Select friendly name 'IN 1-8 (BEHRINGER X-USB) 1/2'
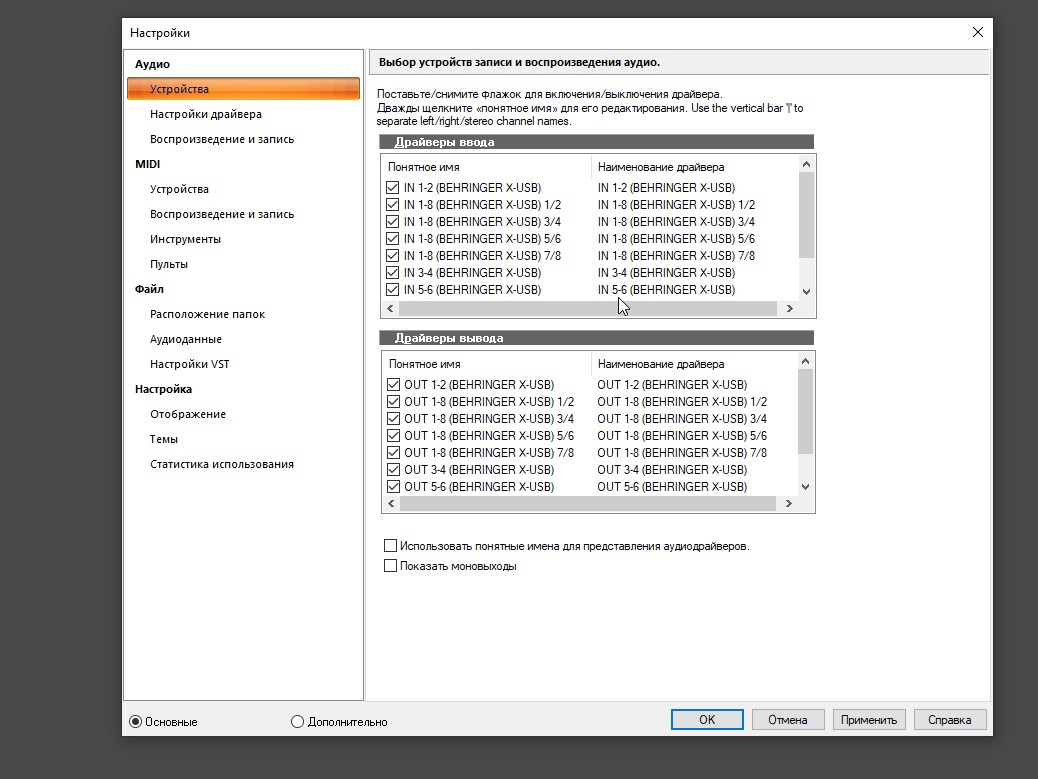 click(x=483, y=205)
